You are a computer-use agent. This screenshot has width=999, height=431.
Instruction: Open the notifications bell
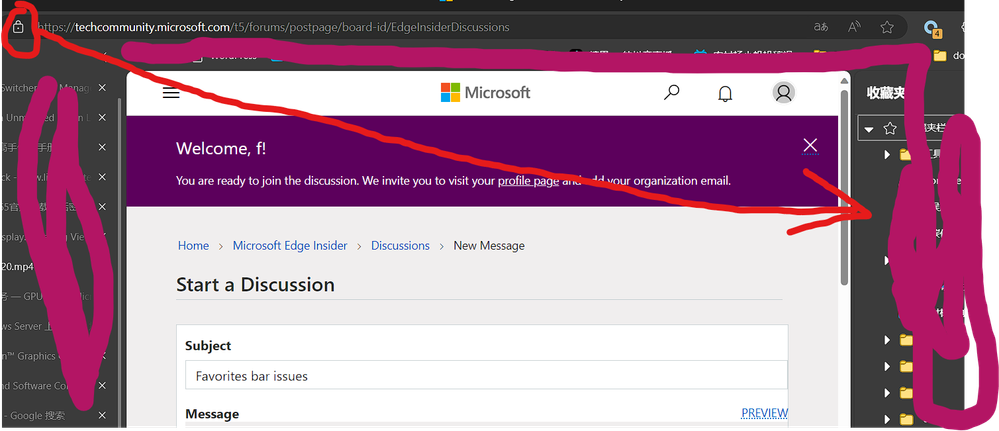[725, 94]
